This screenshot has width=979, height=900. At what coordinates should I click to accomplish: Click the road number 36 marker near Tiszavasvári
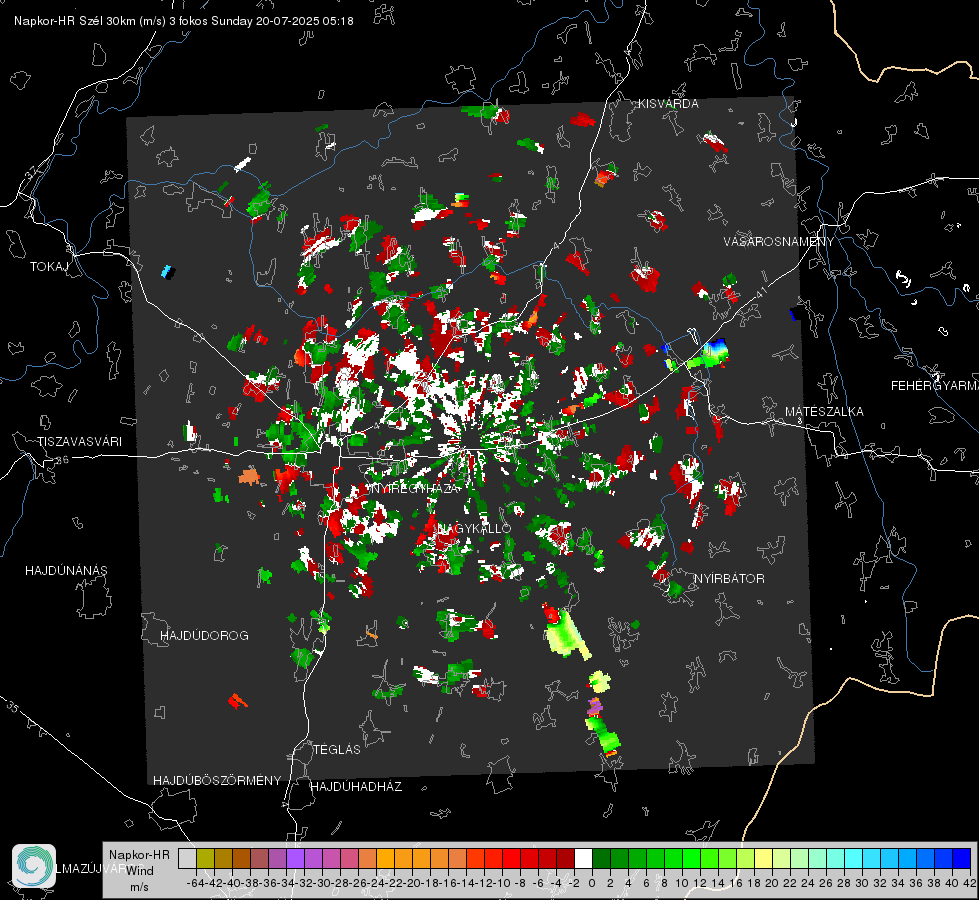click(63, 460)
